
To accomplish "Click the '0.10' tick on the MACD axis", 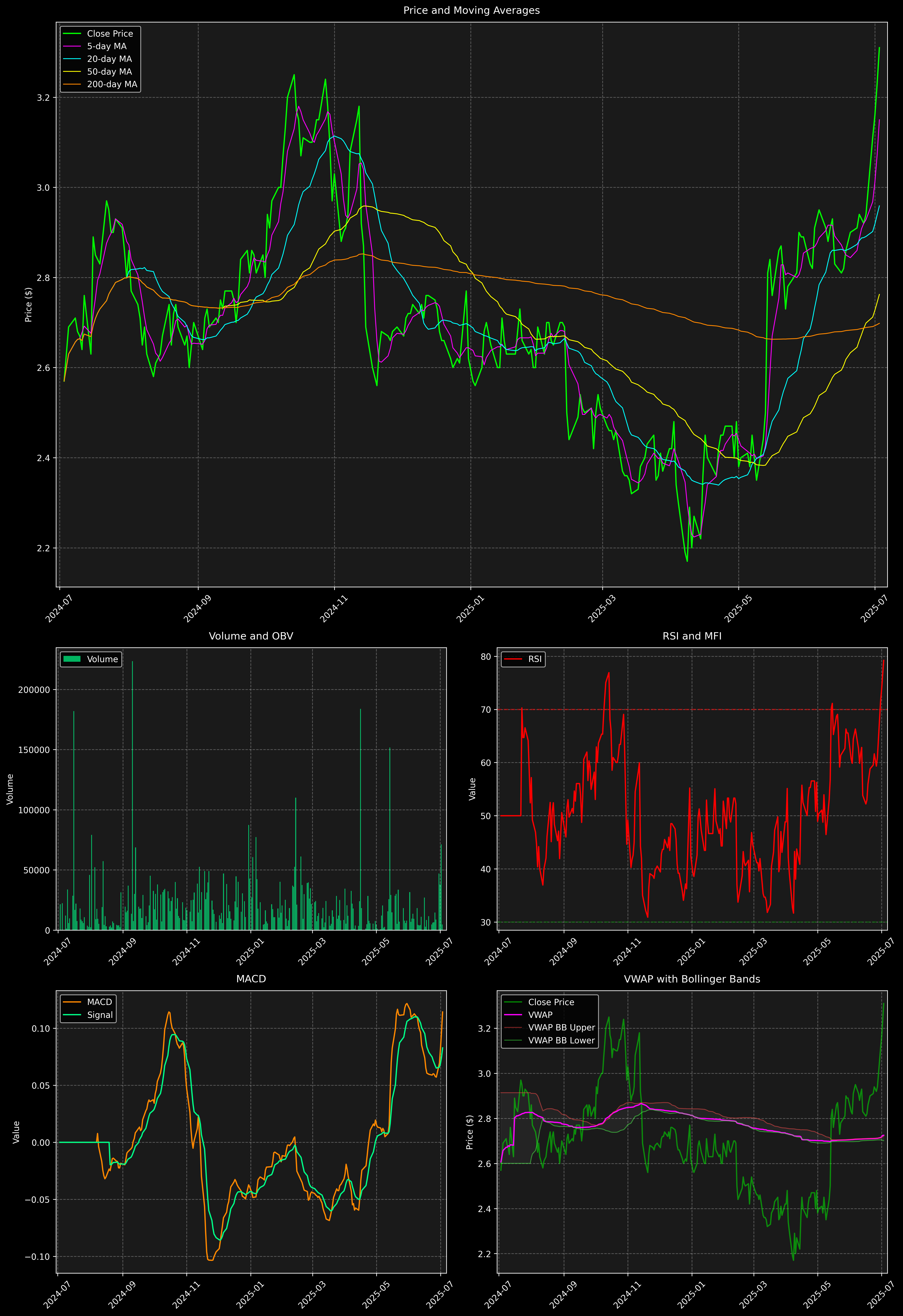I will click(x=41, y=1028).
